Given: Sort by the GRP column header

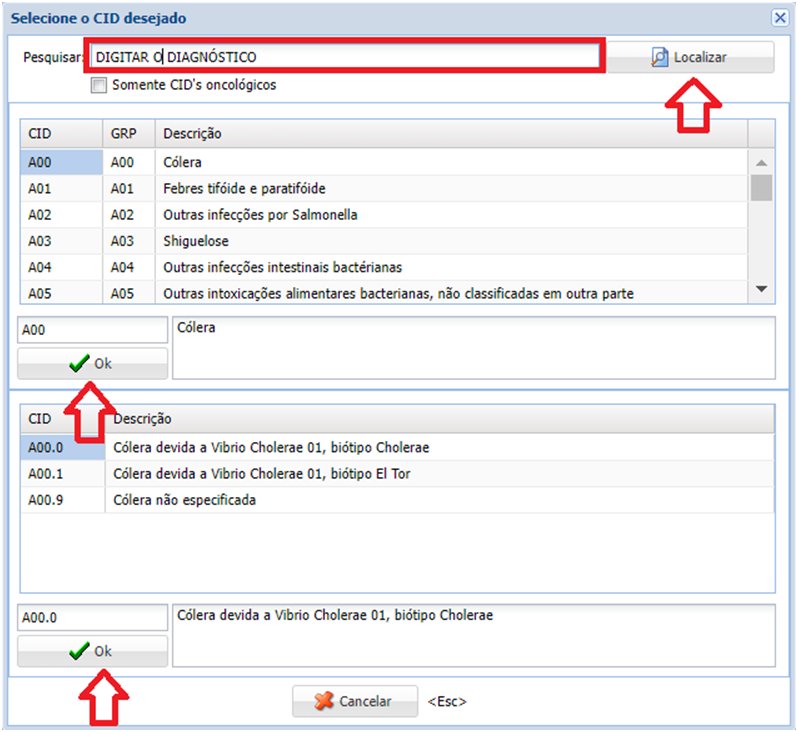Looking at the screenshot, I should pyautogui.click(x=128, y=134).
